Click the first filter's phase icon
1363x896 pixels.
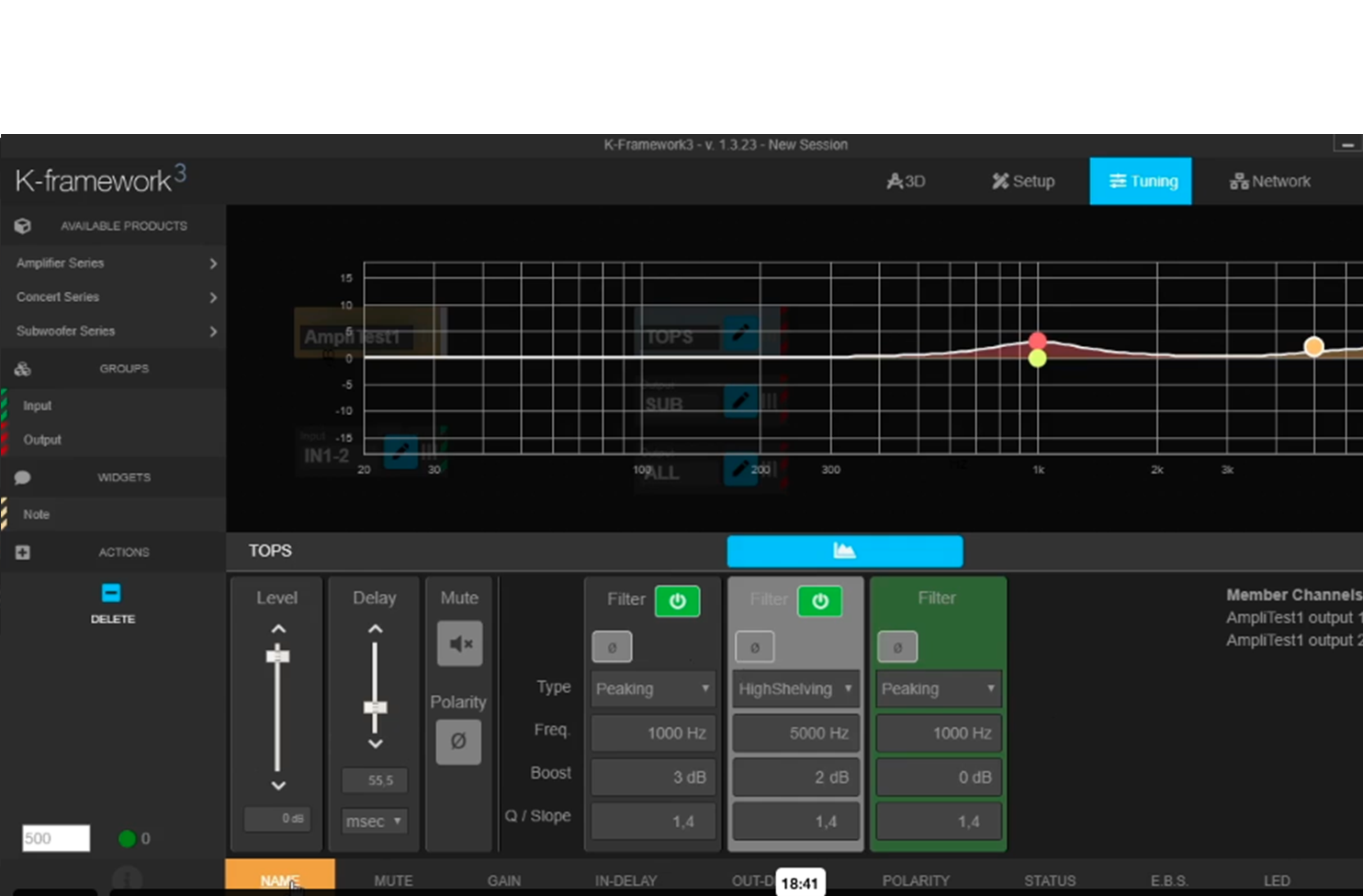[612, 647]
